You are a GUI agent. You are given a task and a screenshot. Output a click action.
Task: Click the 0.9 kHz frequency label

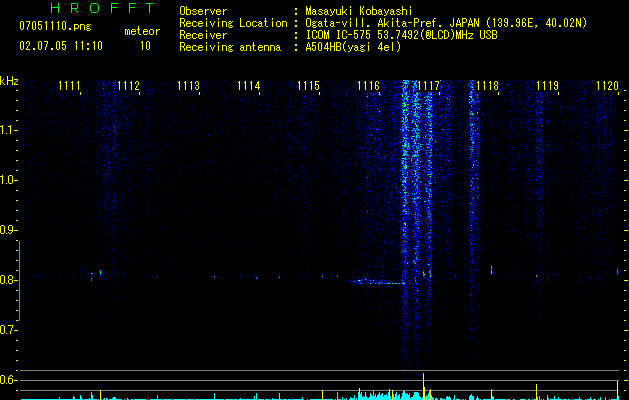[x=8, y=230]
